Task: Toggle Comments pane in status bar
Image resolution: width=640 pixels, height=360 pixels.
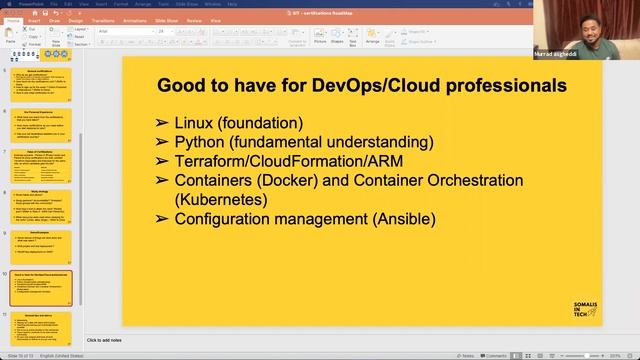Action: (x=493, y=356)
